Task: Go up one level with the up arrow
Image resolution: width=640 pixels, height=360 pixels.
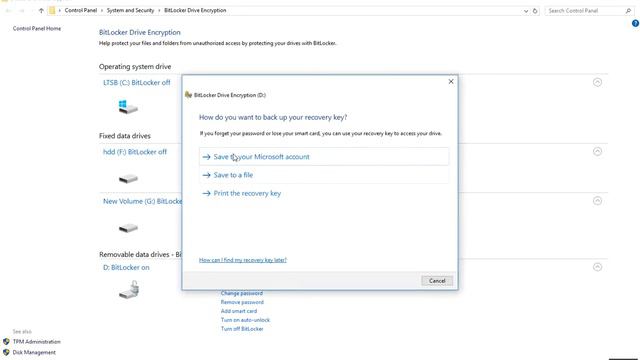Action: click(41, 11)
